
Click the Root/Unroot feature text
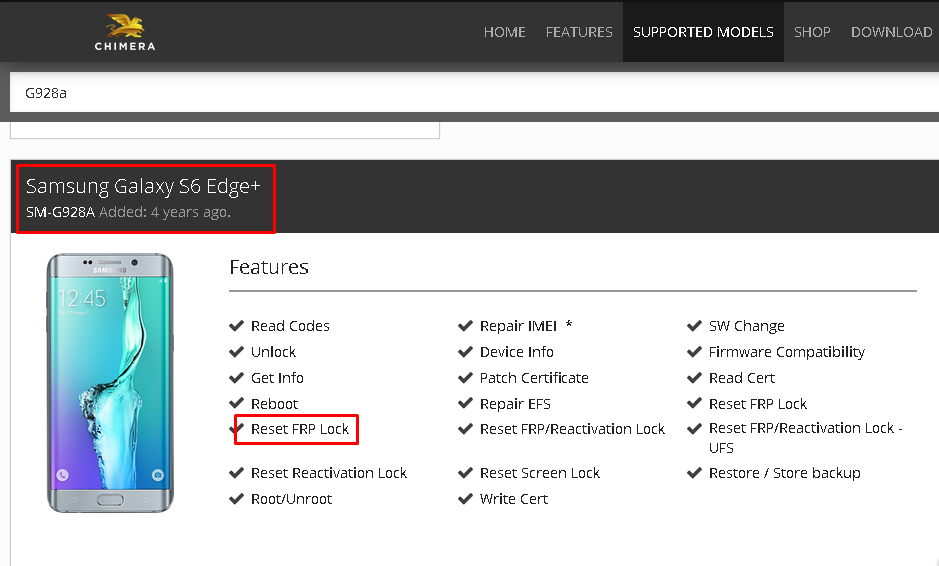291,499
